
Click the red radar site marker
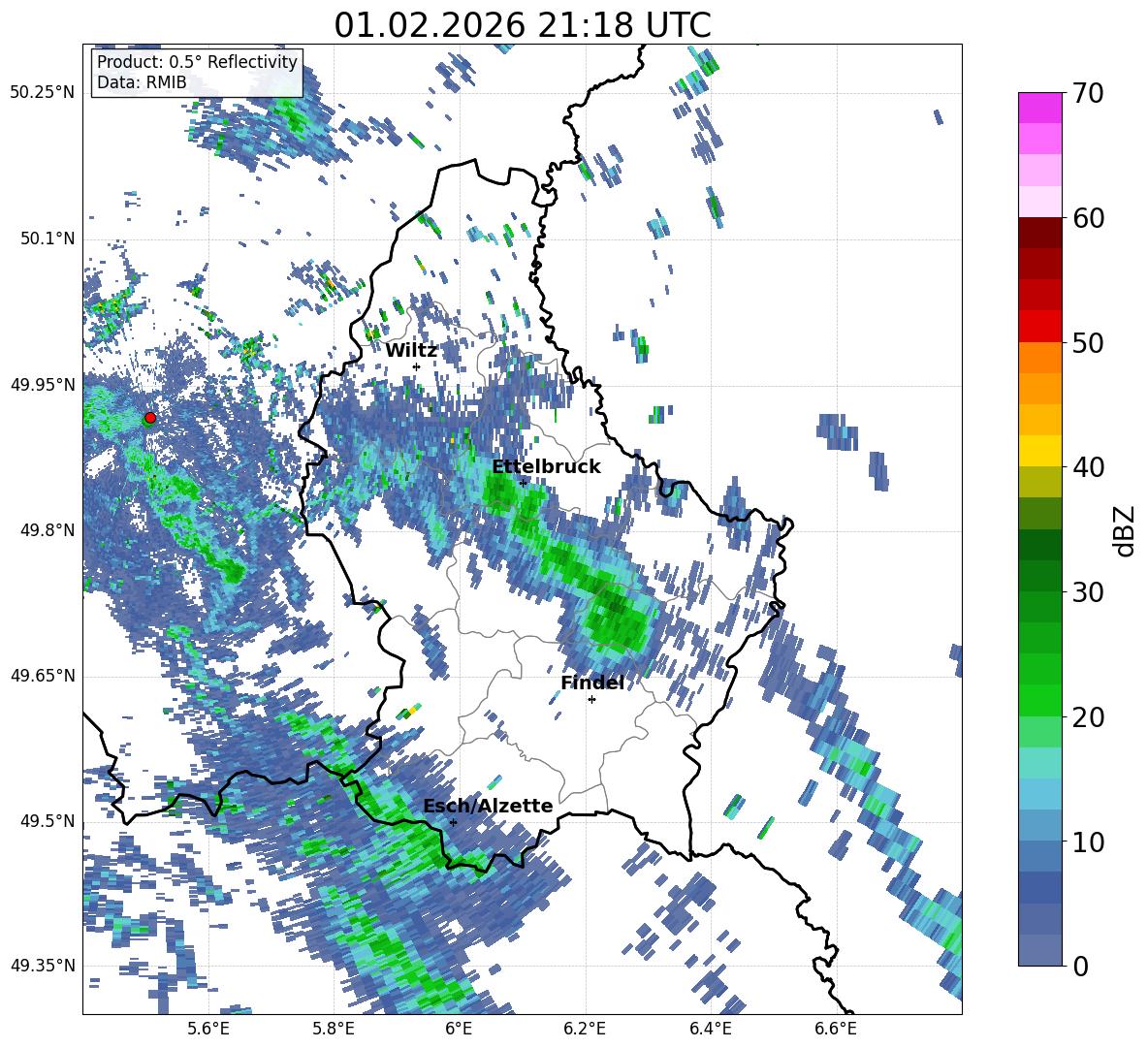pos(150,417)
